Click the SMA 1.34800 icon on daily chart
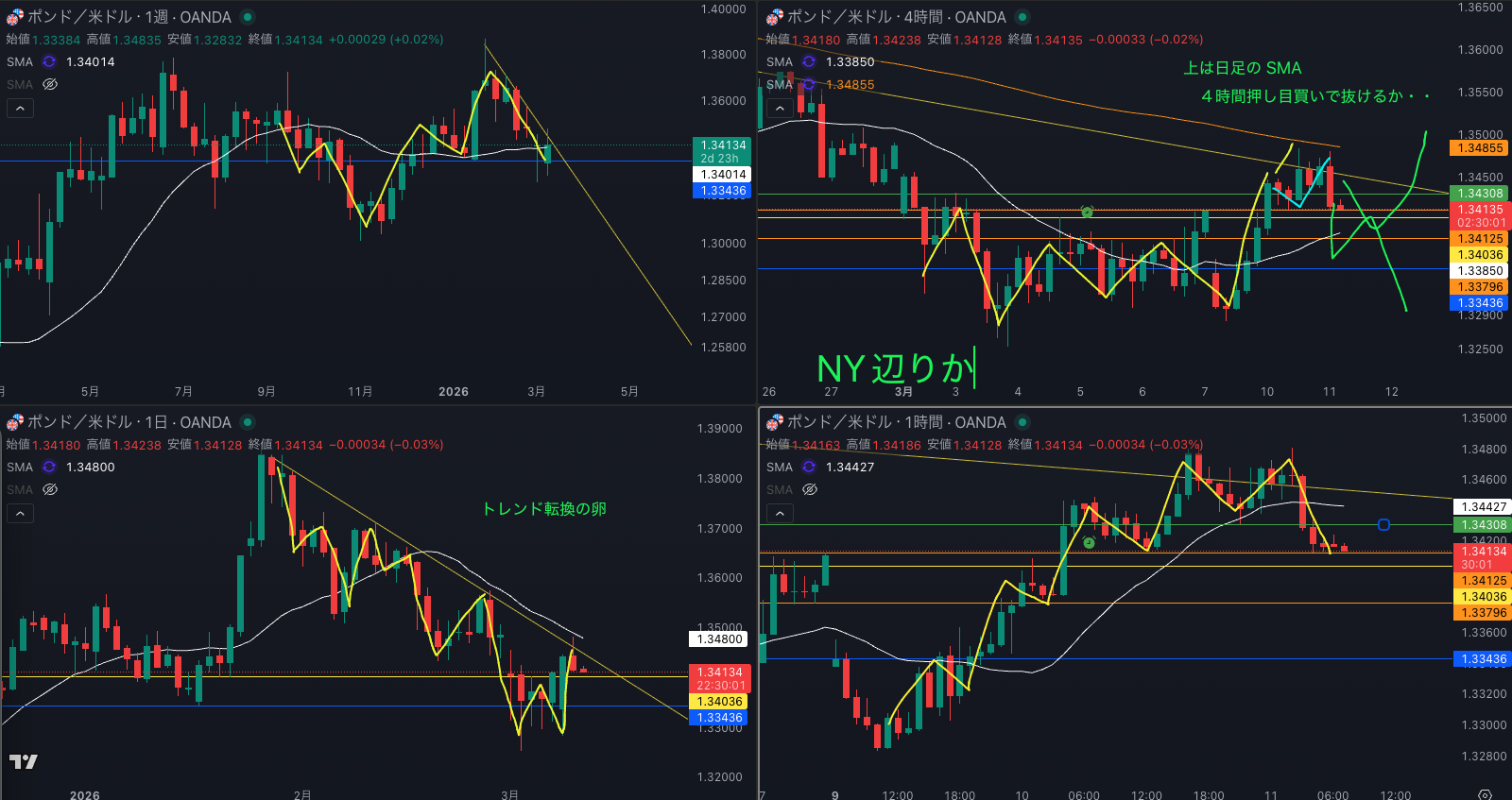The width and height of the screenshot is (1512, 800). pyautogui.click(x=49, y=468)
